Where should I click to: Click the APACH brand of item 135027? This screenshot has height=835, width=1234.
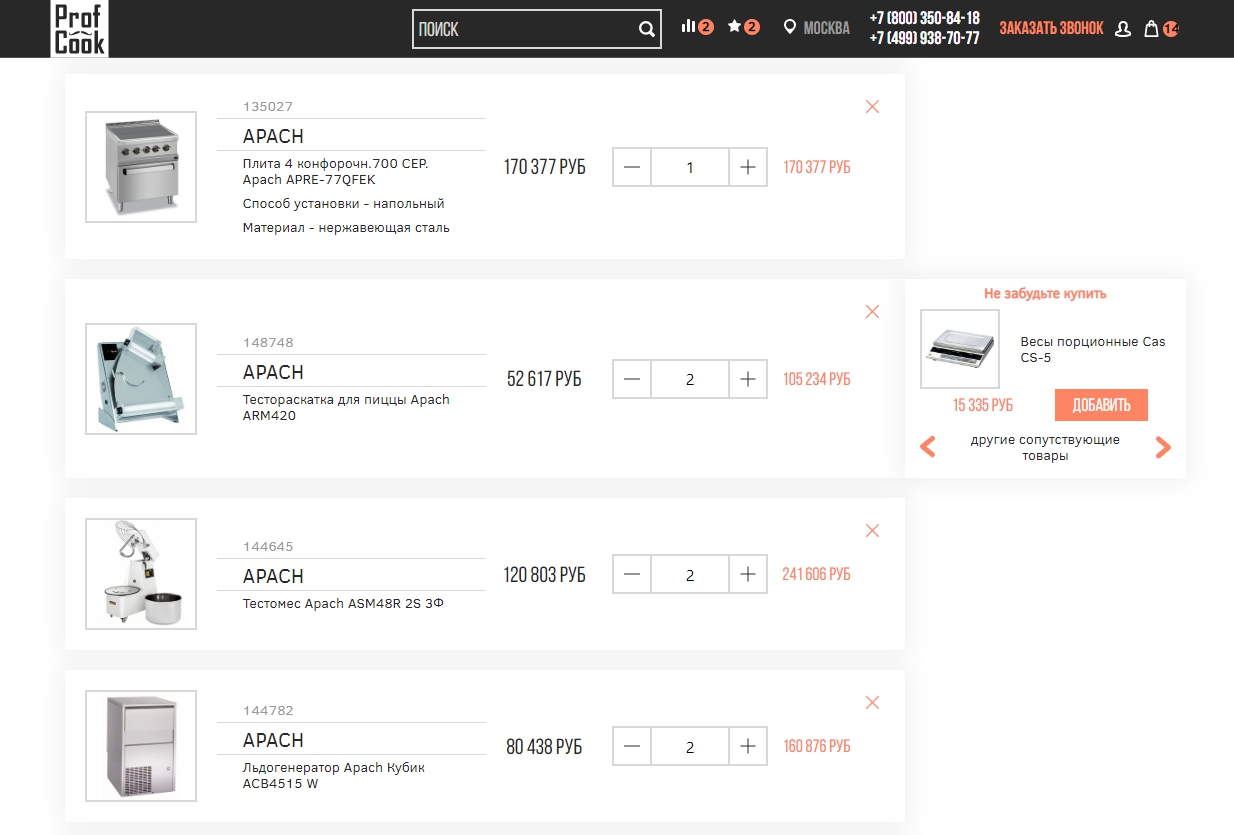273,136
